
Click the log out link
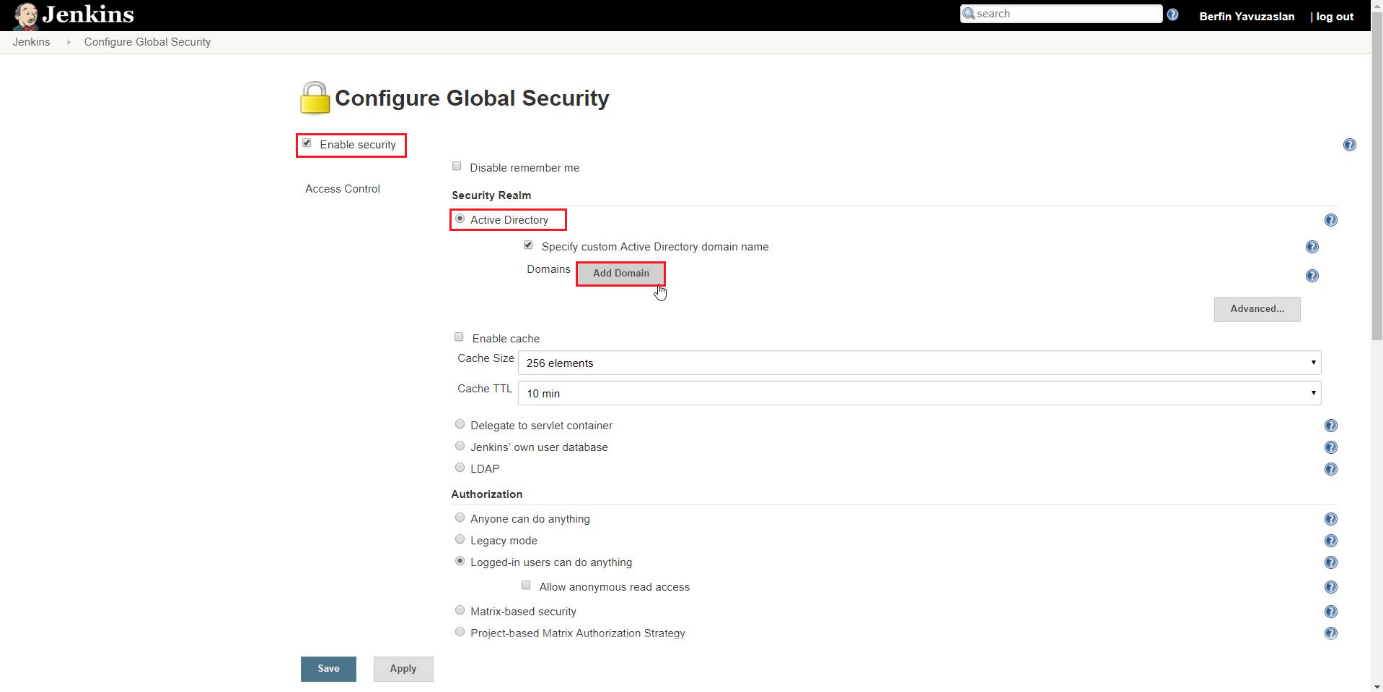pyautogui.click(x=1334, y=16)
